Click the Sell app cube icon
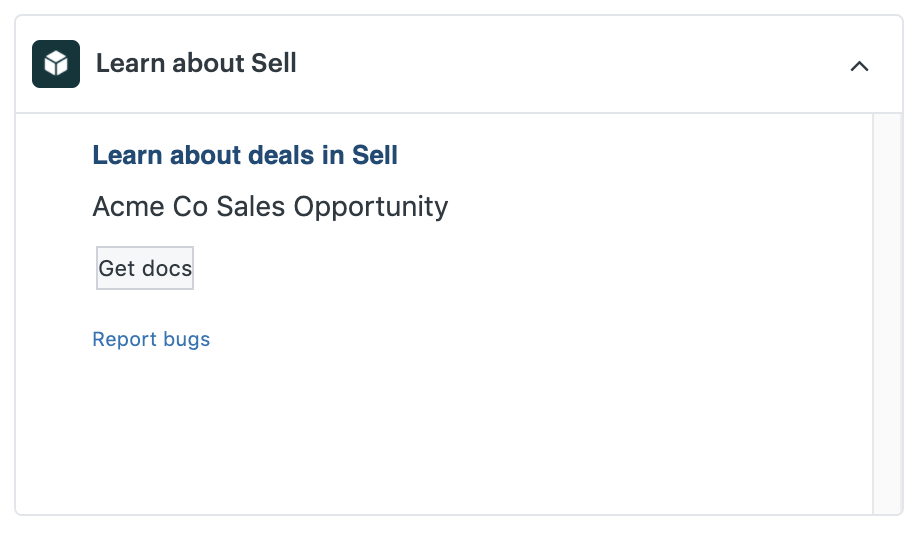The height and width of the screenshot is (536, 916). (x=56, y=64)
